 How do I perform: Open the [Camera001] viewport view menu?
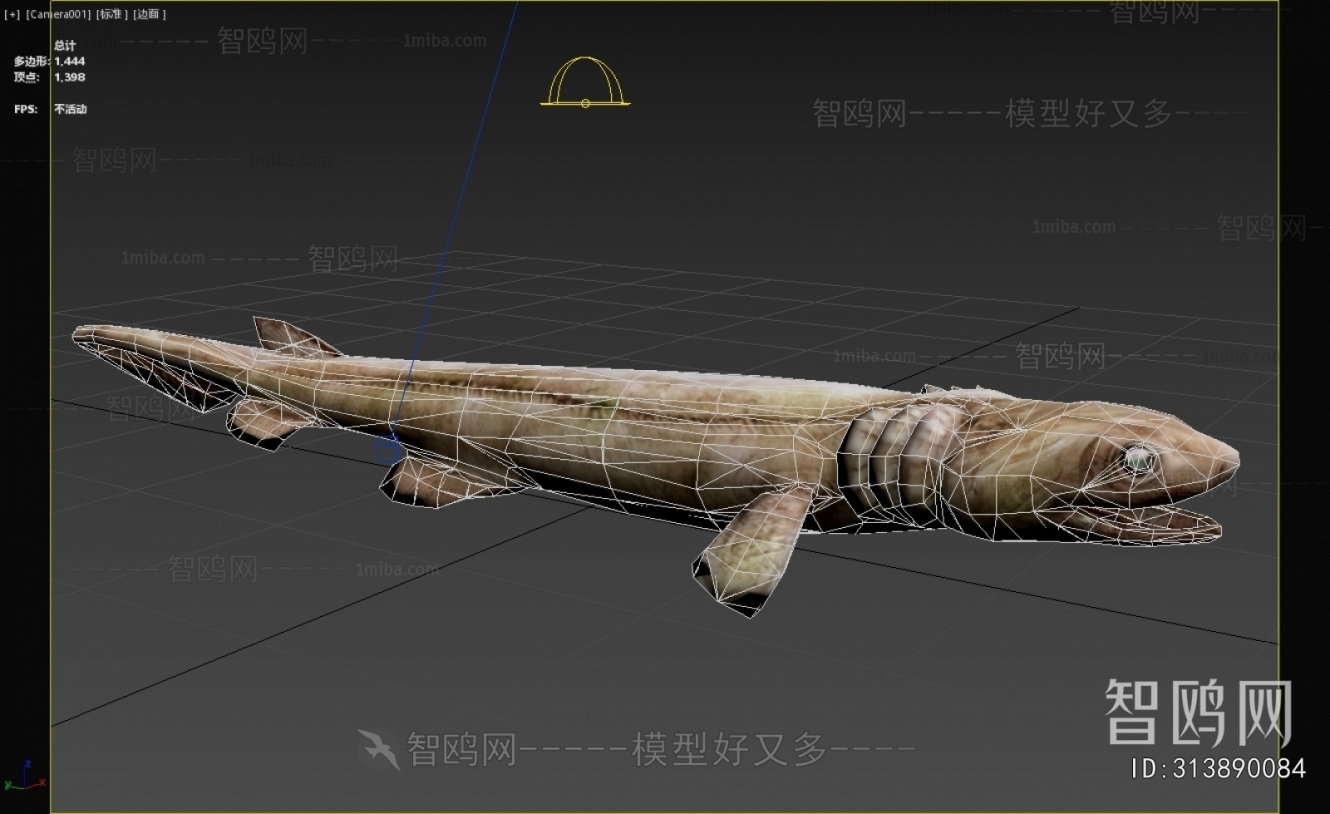tap(58, 14)
